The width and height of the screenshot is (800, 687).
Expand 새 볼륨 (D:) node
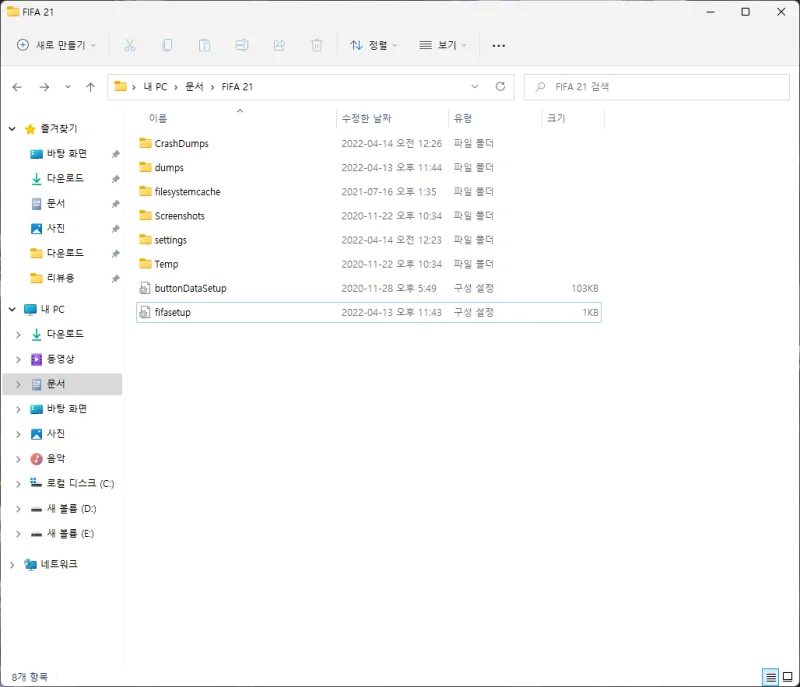[x=18, y=509]
